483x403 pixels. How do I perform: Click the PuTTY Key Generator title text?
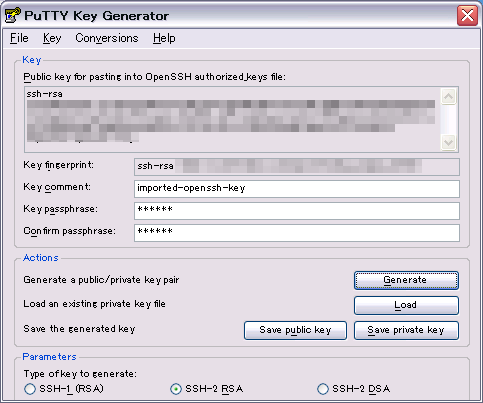(x=96, y=16)
